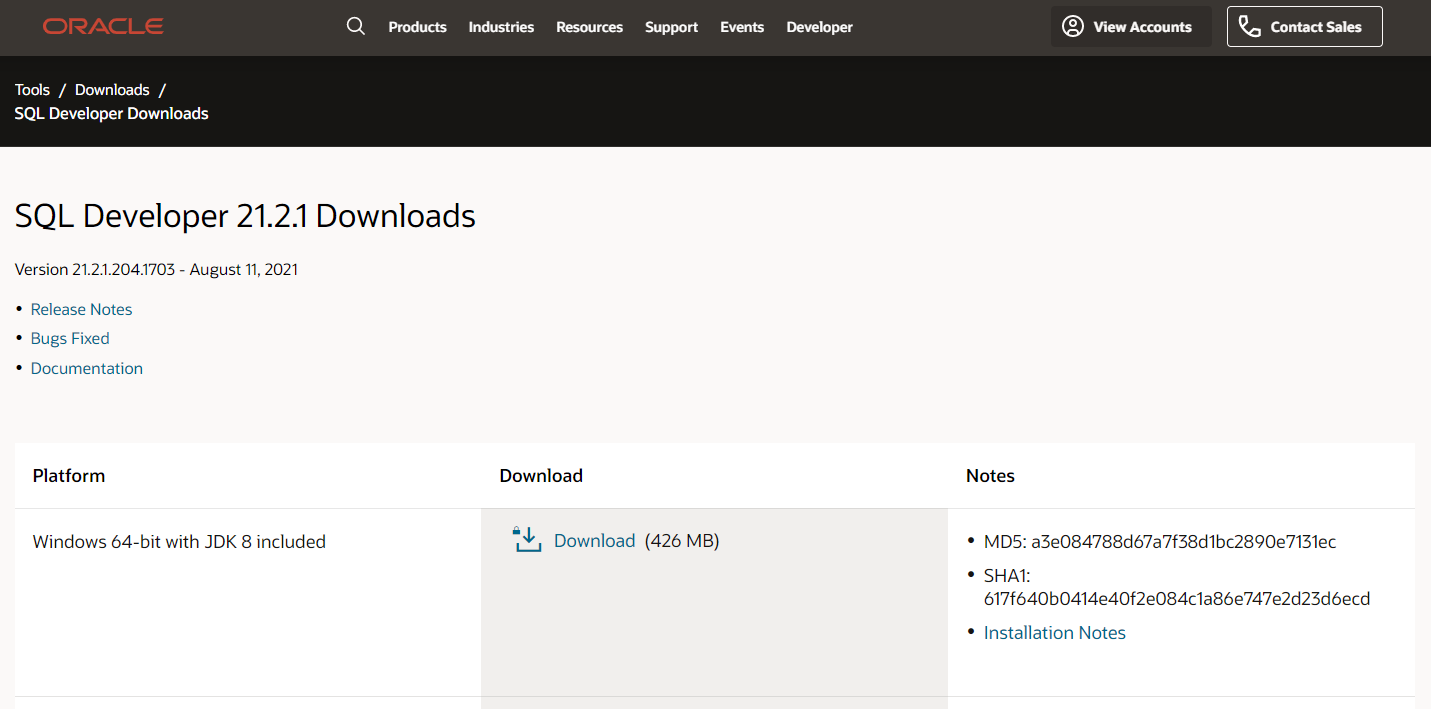Image resolution: width=1431 pixels, height=709 pixels.
Task: Open the Support menu
Action: point(671,27)
